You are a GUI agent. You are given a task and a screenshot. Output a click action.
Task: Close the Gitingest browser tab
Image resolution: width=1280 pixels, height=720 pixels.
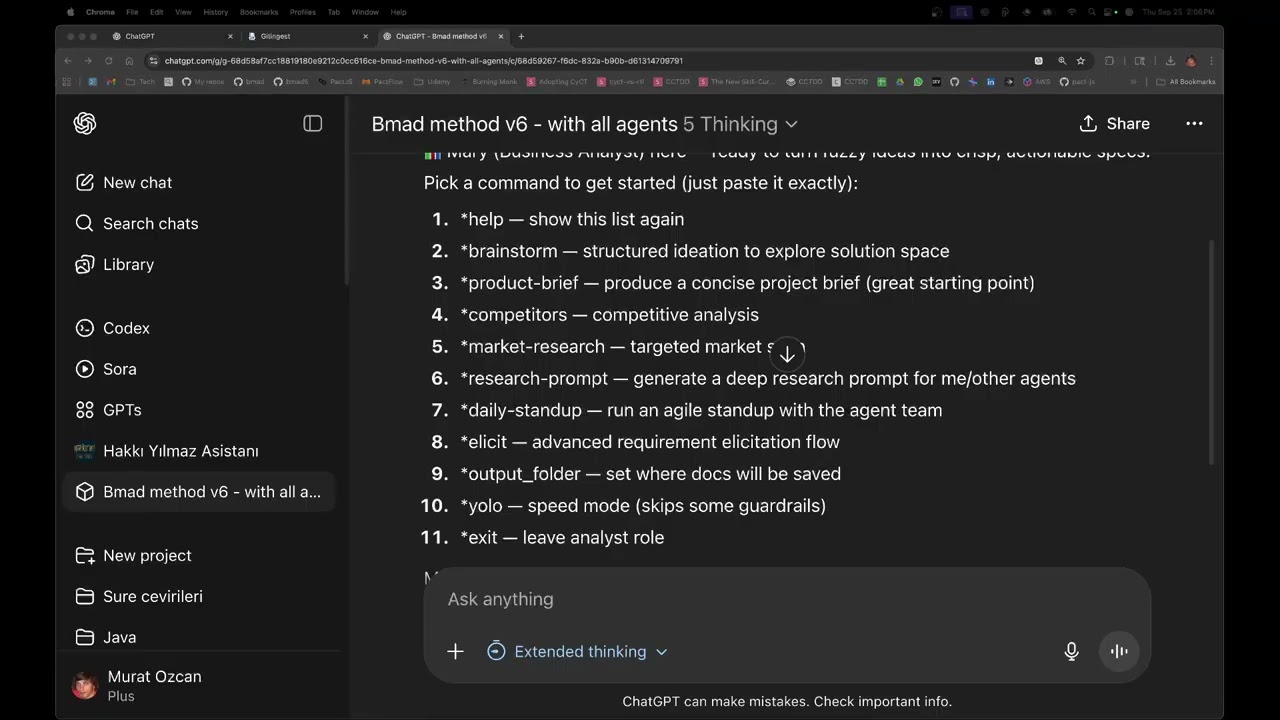(365, 36)
